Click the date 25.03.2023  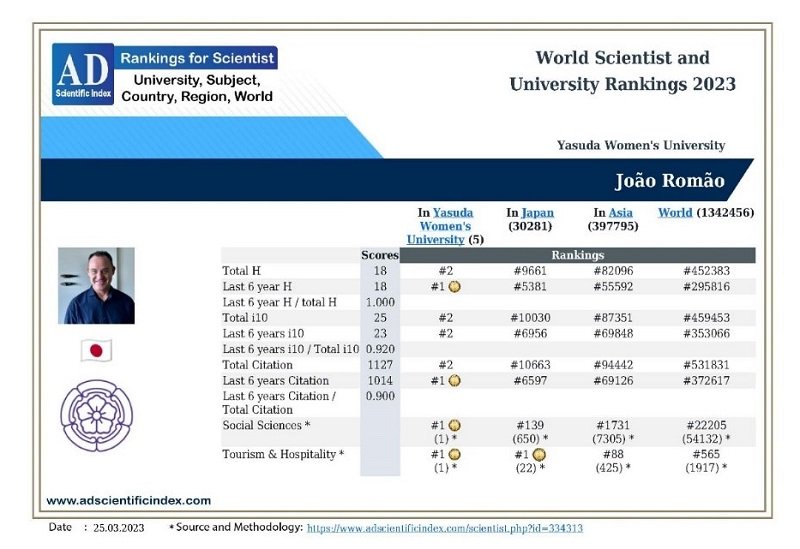click(118, 528)
